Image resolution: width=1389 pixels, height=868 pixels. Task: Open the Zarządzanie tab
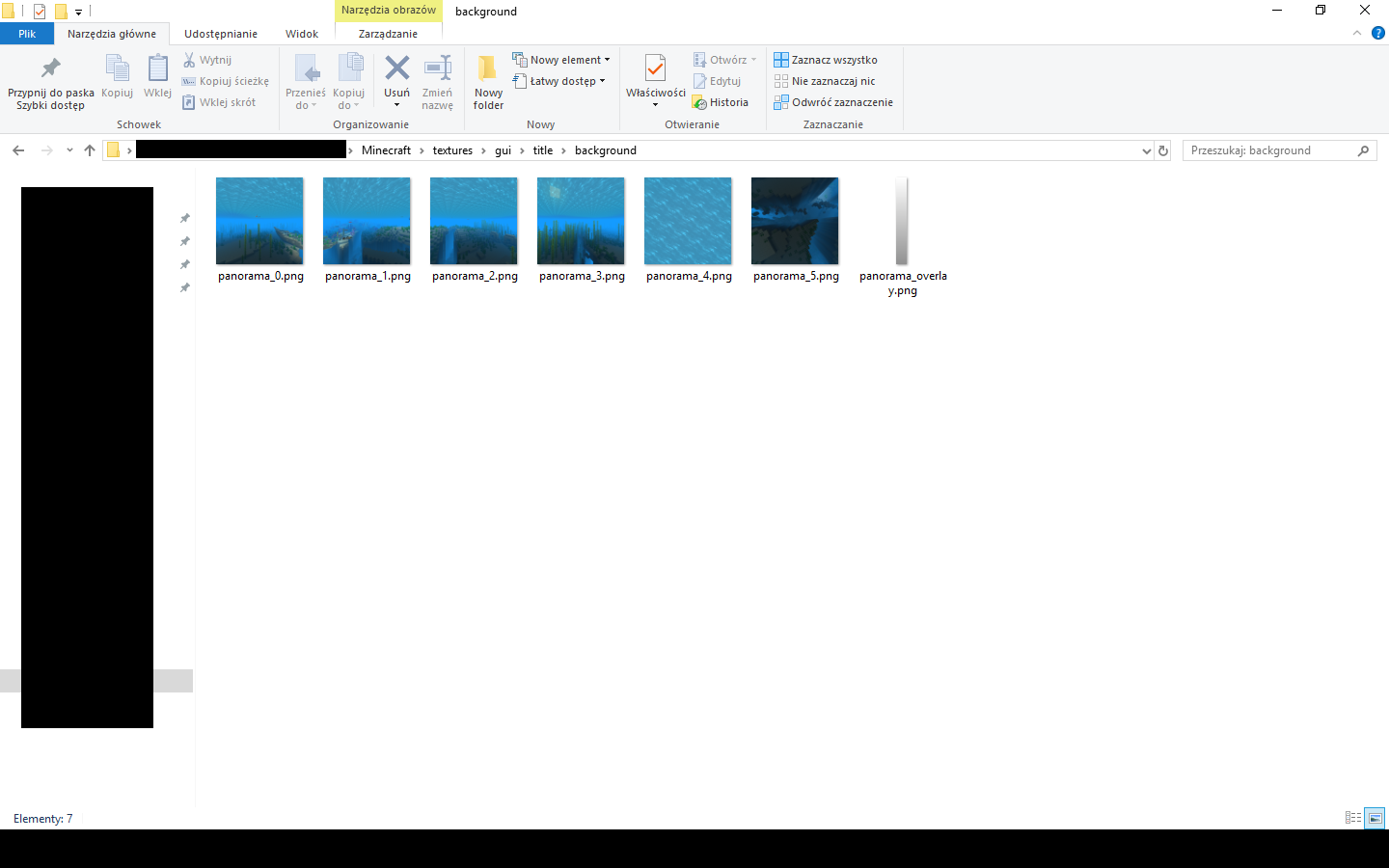pyautogui.click(x=388, y=34)
